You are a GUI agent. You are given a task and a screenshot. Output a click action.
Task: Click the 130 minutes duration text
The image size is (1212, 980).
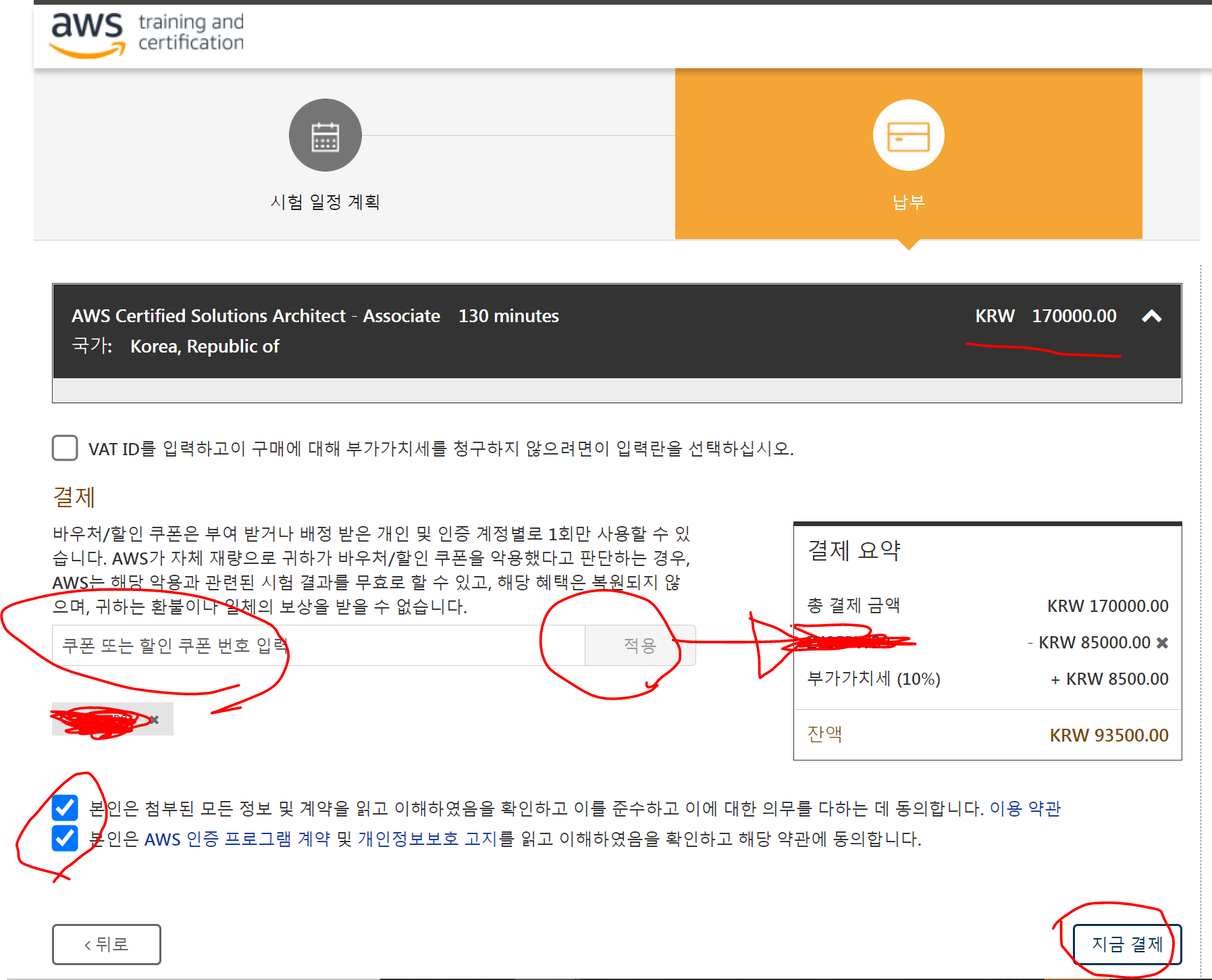tap(509, 316)
